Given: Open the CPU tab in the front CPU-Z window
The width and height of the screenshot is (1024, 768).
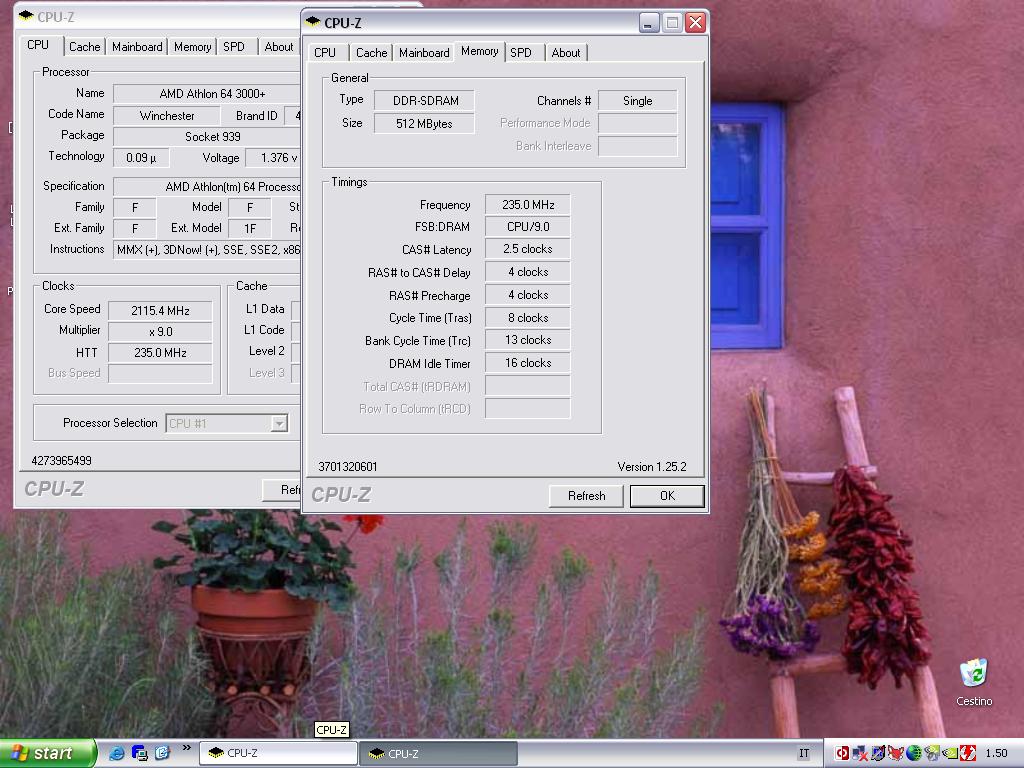Looking at the screenshot, I should pos(325,52).
